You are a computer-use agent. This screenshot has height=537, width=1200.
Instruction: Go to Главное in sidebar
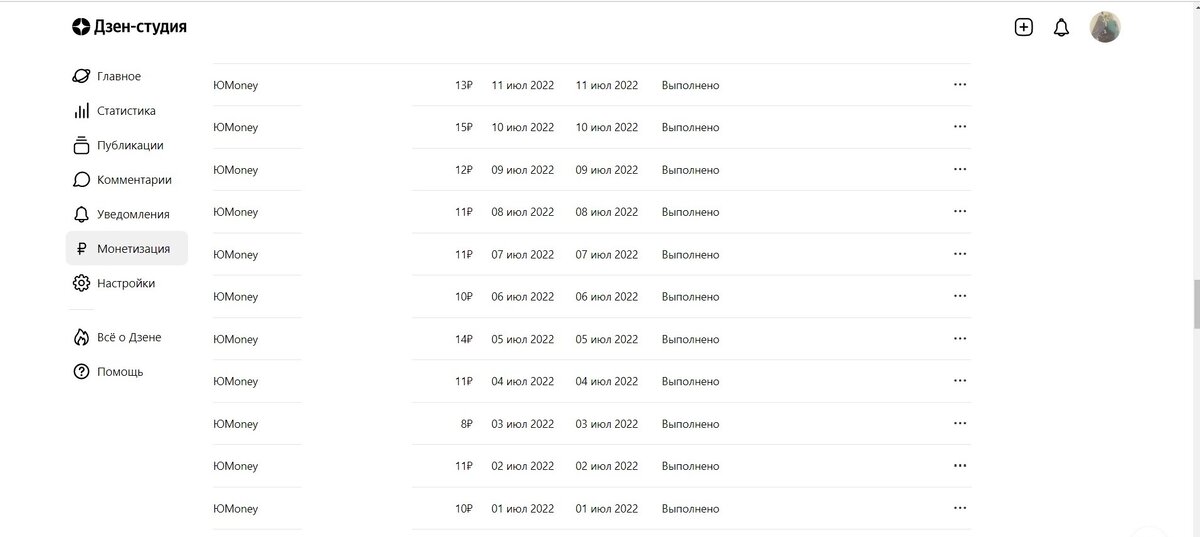pyautogui.click(x=118, y=76)
